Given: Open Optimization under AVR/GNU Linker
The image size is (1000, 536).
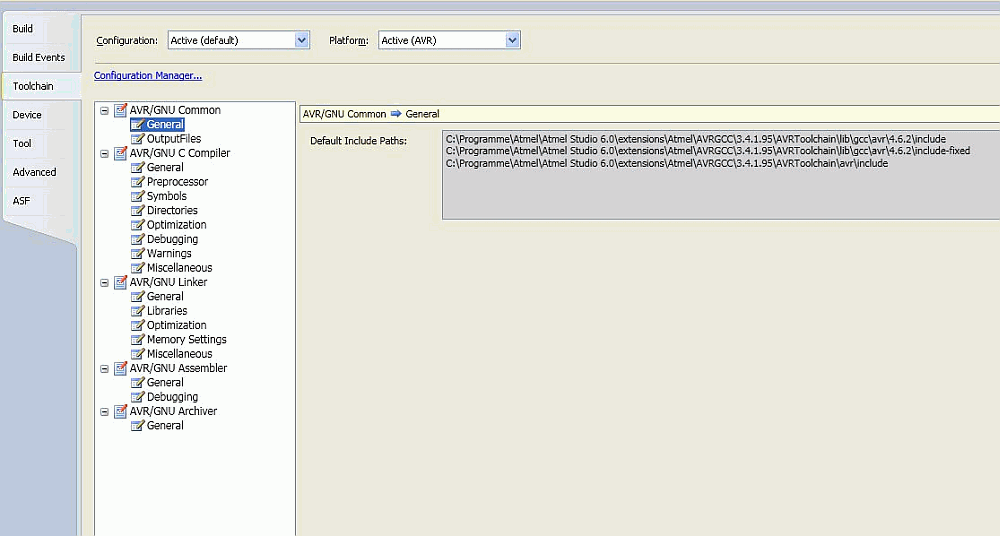Looking at the screenshot, I should point(177,325).
